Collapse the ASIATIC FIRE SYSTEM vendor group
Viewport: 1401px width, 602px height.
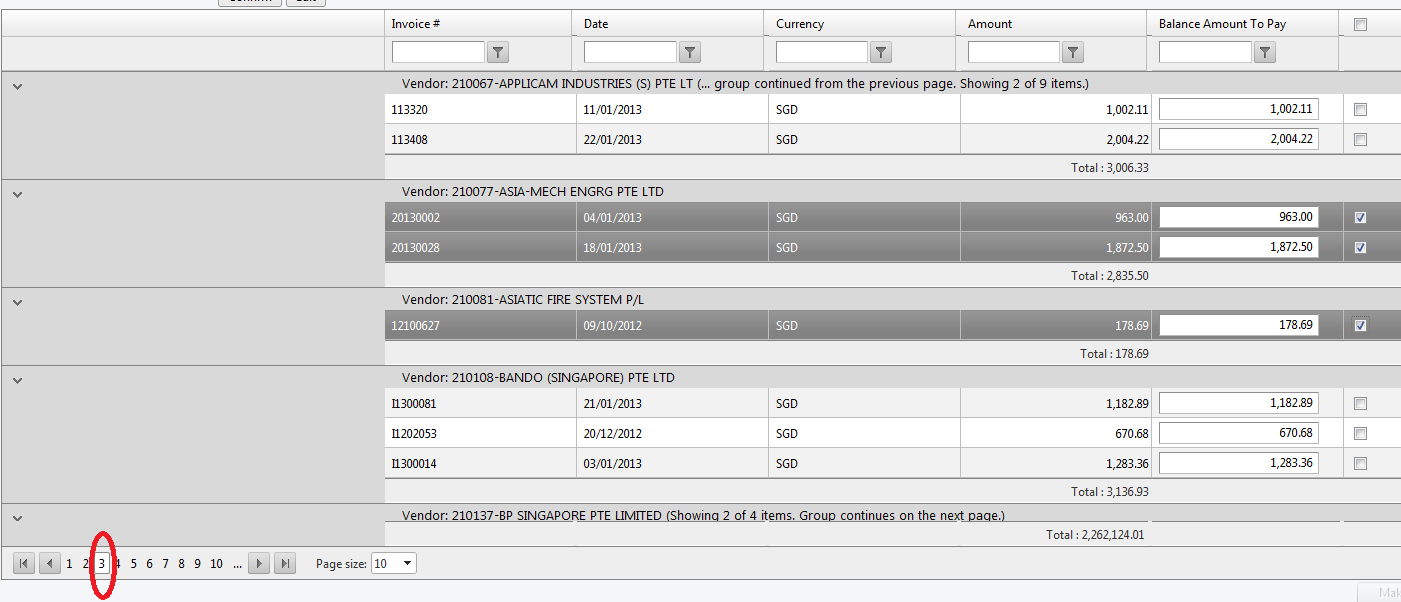point(17,303)
